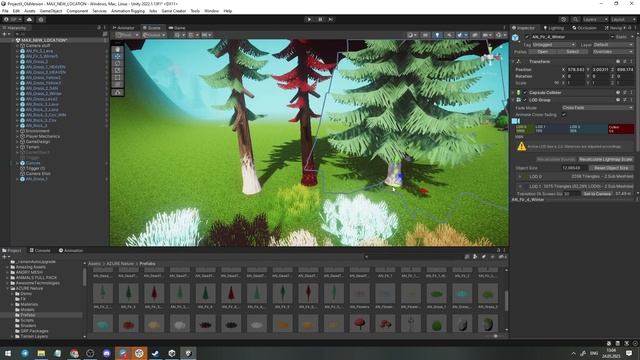Toggle hidden objects visibility in scene toolbar
Viewport: 640px width, 360px height.
pos(474,35)
